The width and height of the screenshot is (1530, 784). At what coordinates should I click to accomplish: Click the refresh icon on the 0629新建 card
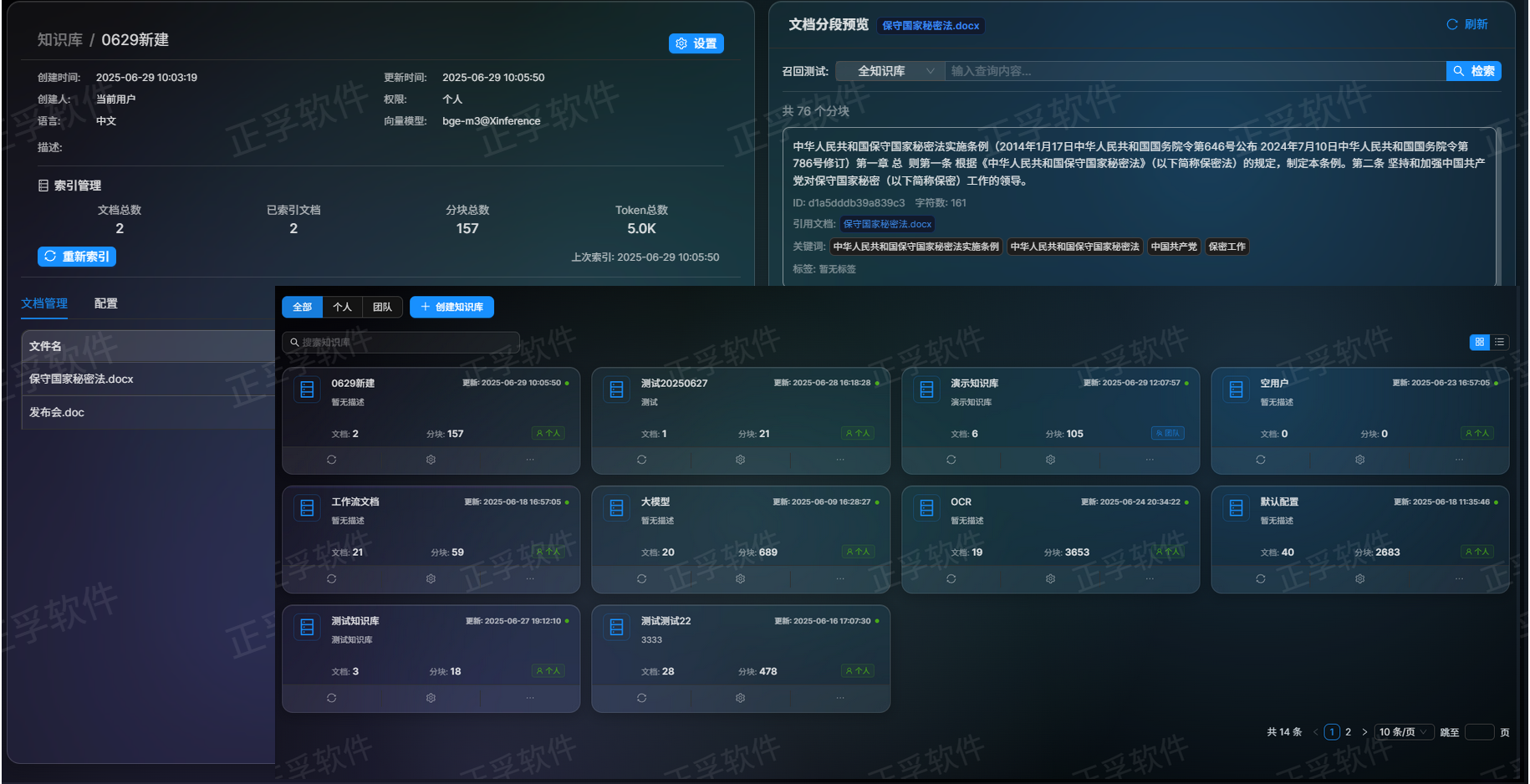332,460
